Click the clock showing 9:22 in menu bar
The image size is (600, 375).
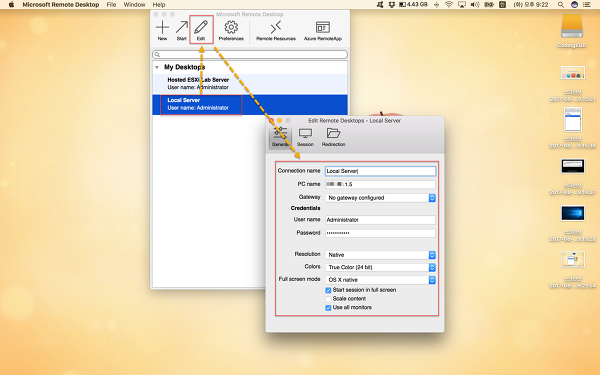point(531,5)
